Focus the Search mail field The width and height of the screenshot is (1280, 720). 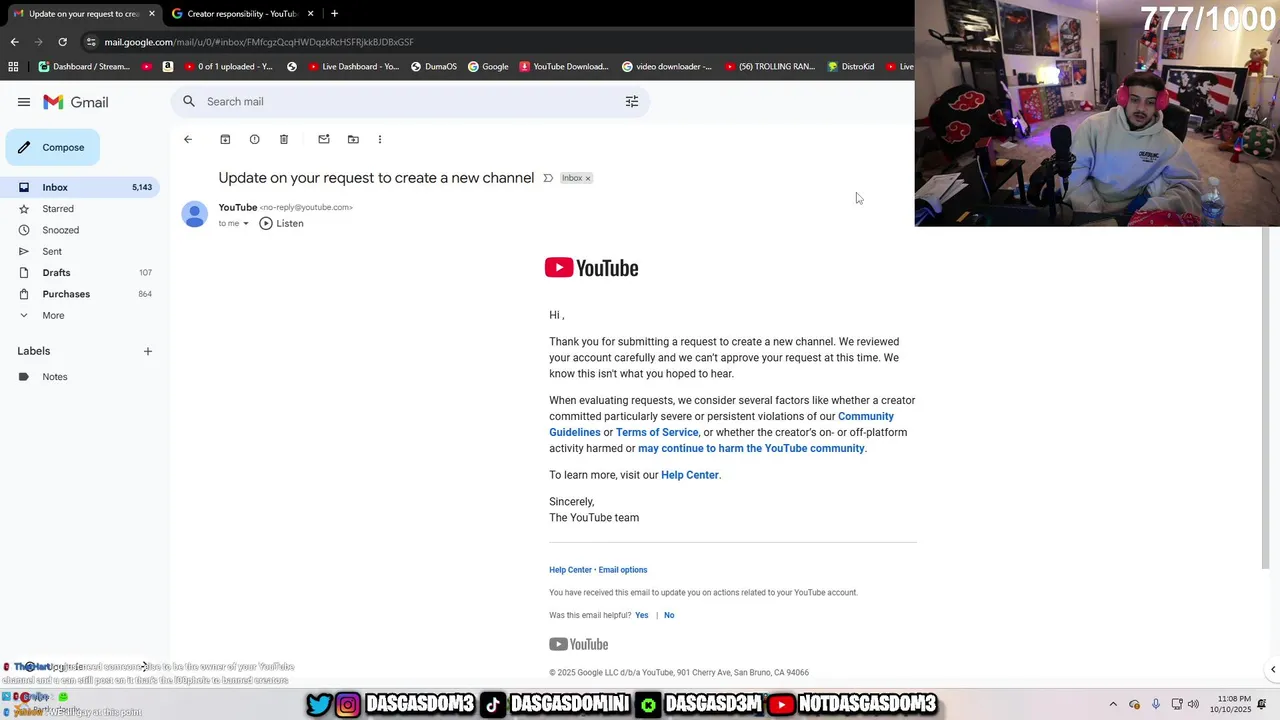[x=410, y=101]
